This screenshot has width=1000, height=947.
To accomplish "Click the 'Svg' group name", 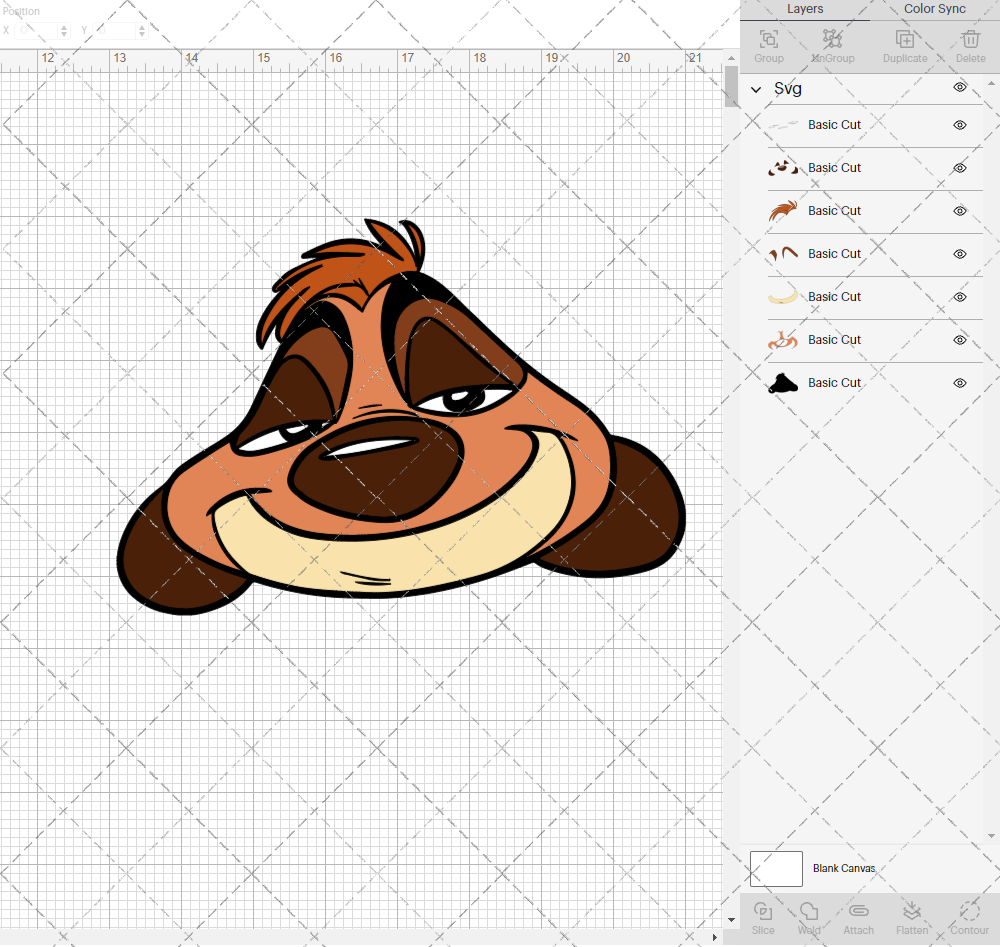I will pos(788,89).
